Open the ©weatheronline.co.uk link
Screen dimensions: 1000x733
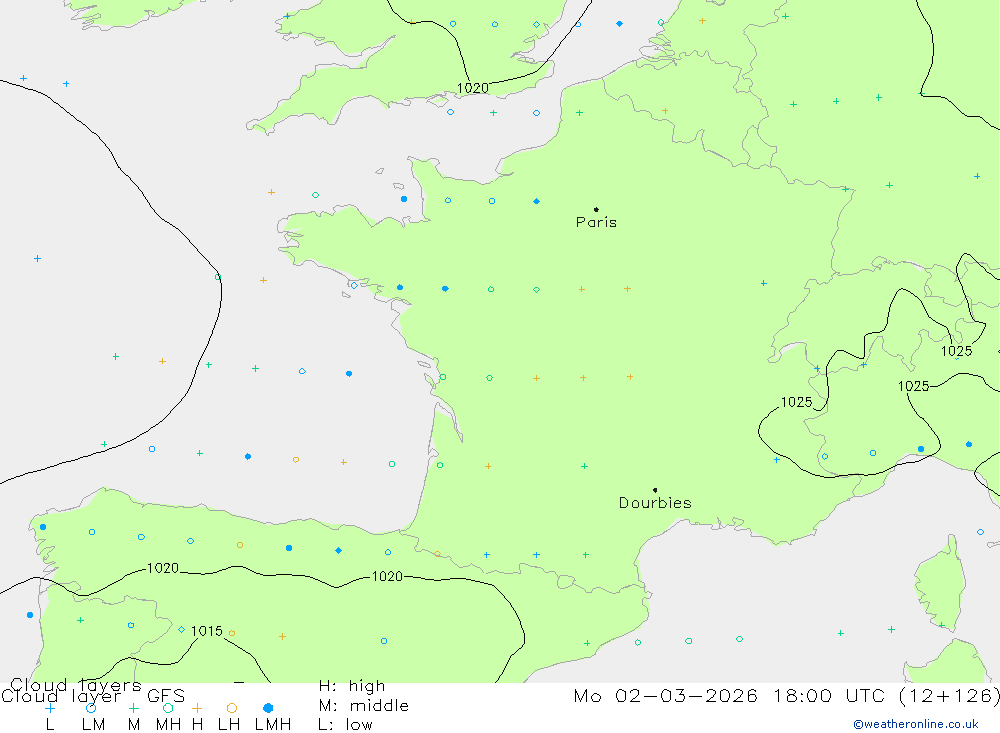click(916, 724)
